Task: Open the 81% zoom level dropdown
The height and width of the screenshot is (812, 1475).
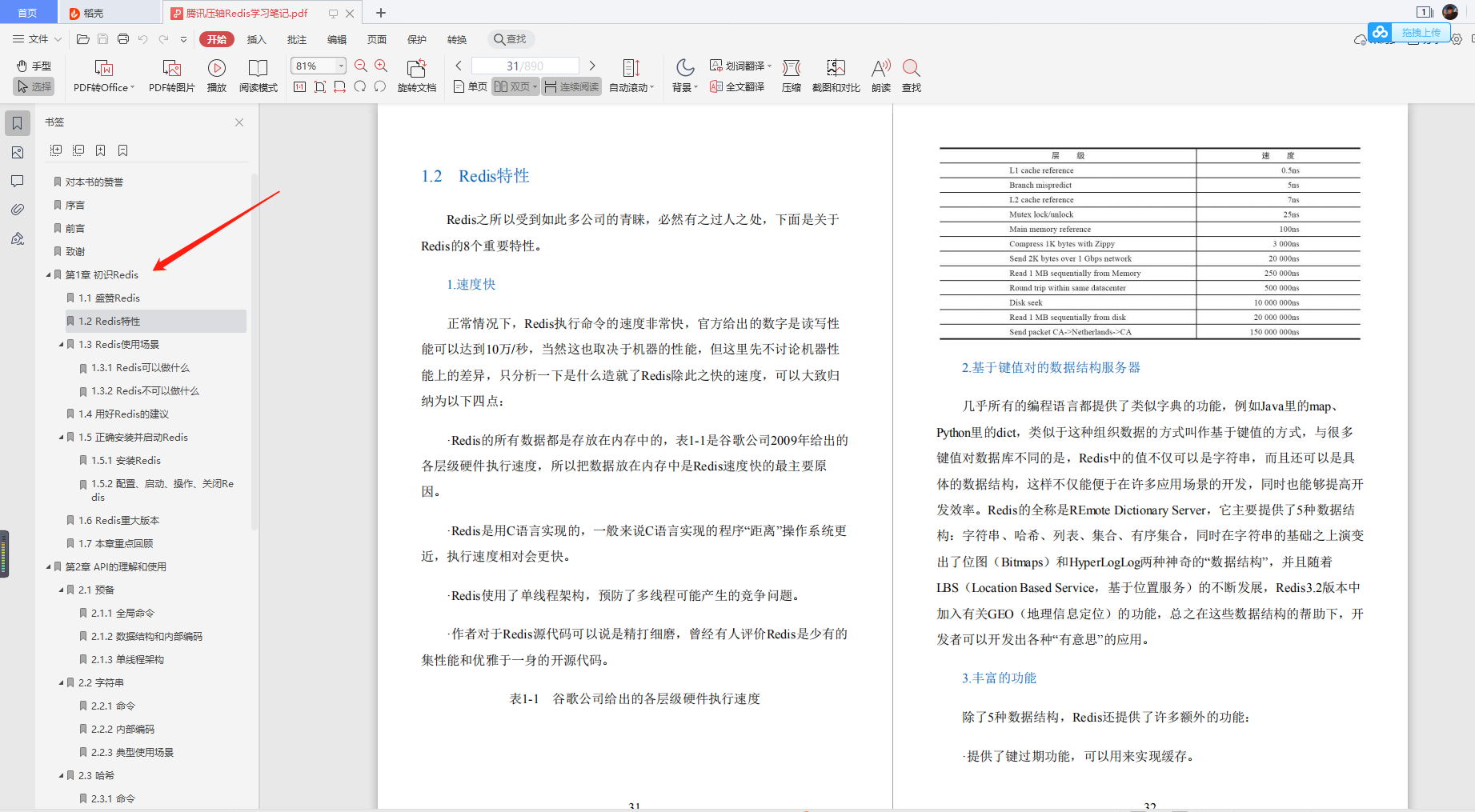Action: coord(342,66)
